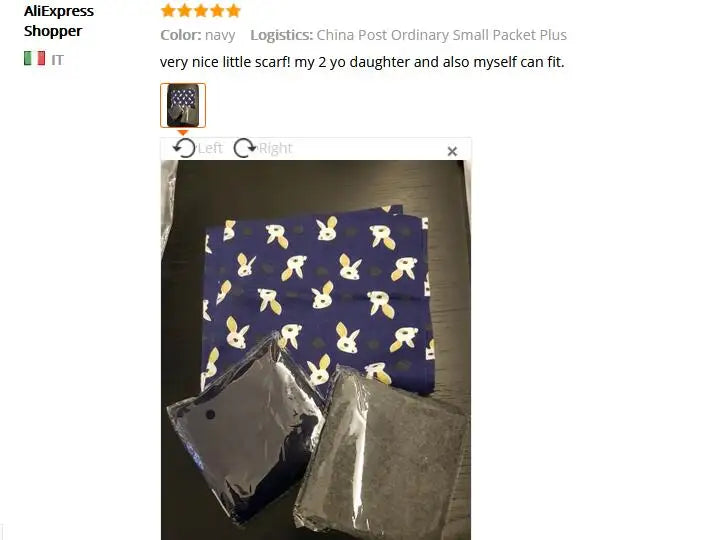
Task: Click the "Right" rotate label
Action: (x=276, y=148)
